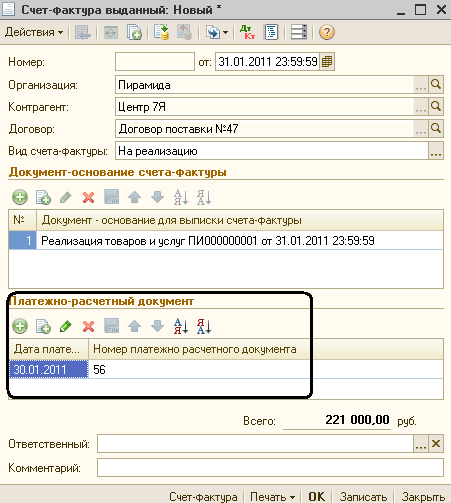Image resolution: width=451 pixels, height=503 pixels.
Task: Click the document structure report icon
Action: 271,32
